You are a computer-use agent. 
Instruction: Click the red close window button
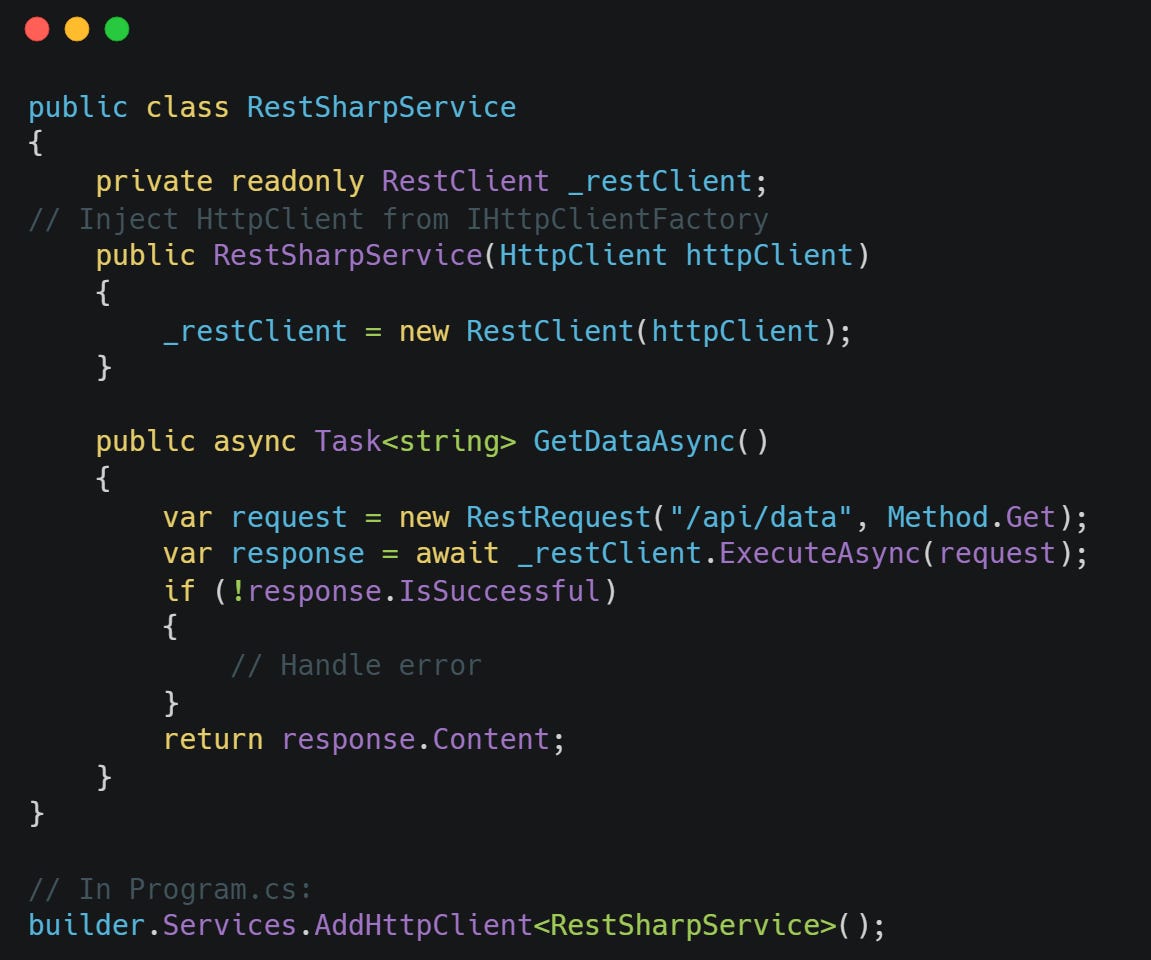click(37, 29)
